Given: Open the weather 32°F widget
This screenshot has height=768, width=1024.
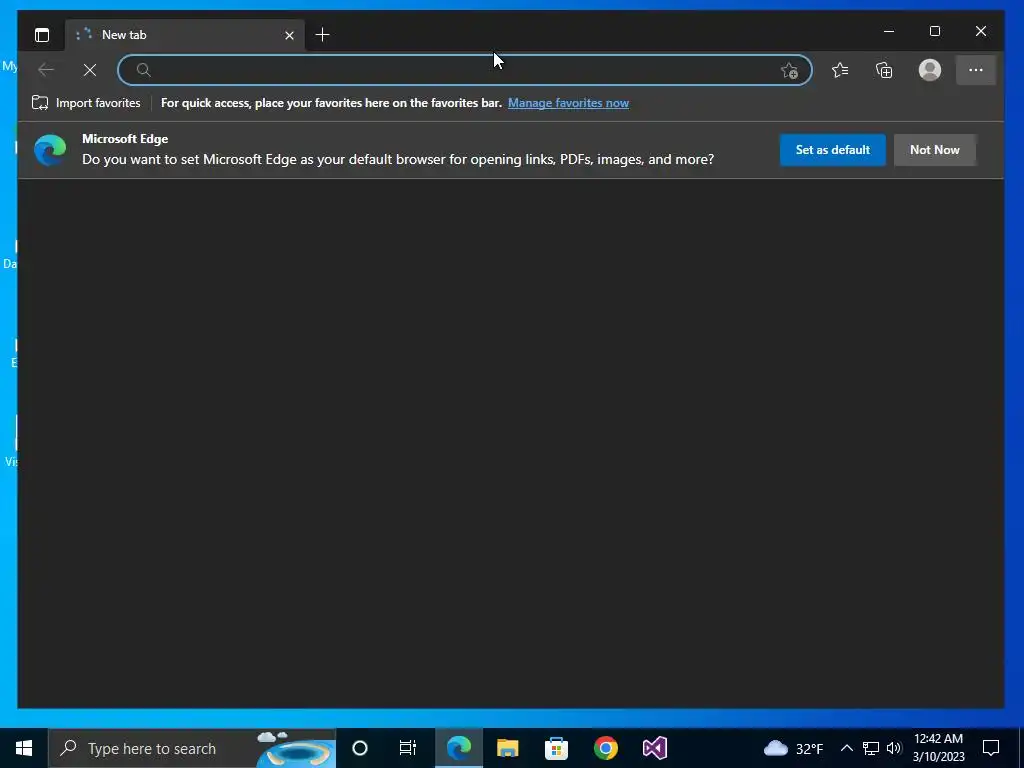Looking at the screenshot, I should [793, 748].
